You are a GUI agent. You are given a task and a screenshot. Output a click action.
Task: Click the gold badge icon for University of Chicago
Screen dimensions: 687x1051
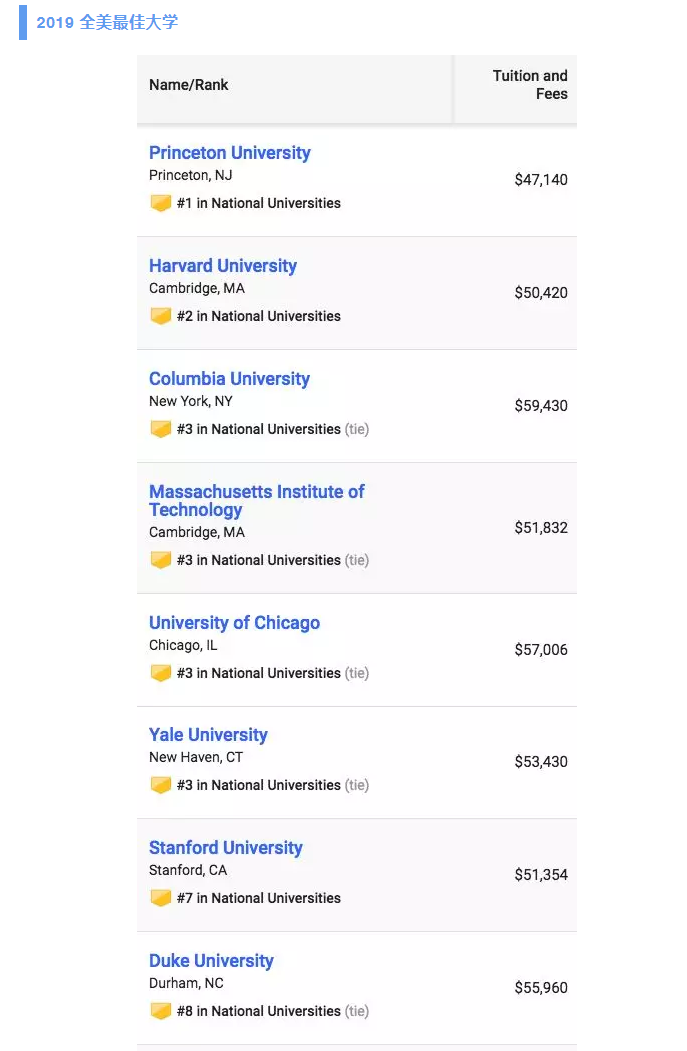161,673
